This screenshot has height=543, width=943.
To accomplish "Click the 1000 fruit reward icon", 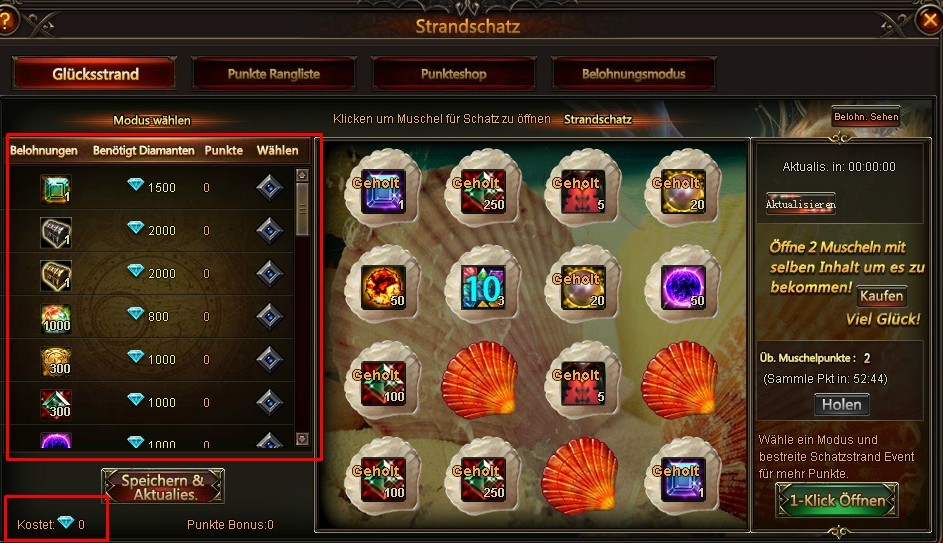I will click(x=56, y=318).
